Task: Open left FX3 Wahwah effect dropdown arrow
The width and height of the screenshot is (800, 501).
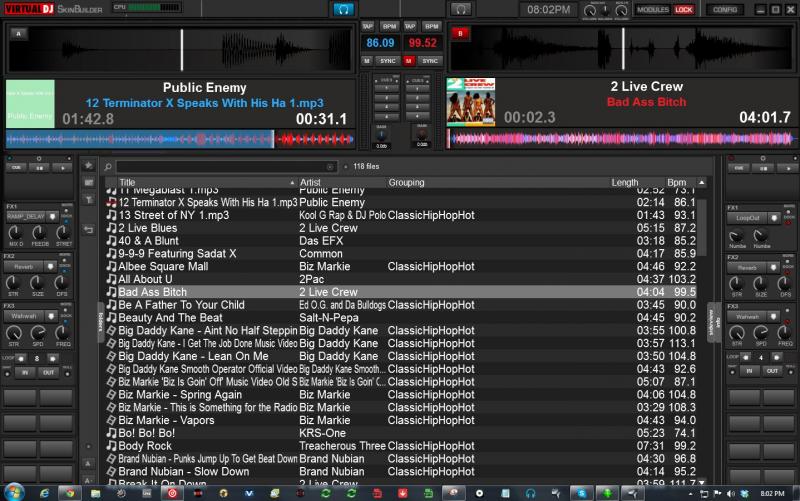Action: (51, 316)
